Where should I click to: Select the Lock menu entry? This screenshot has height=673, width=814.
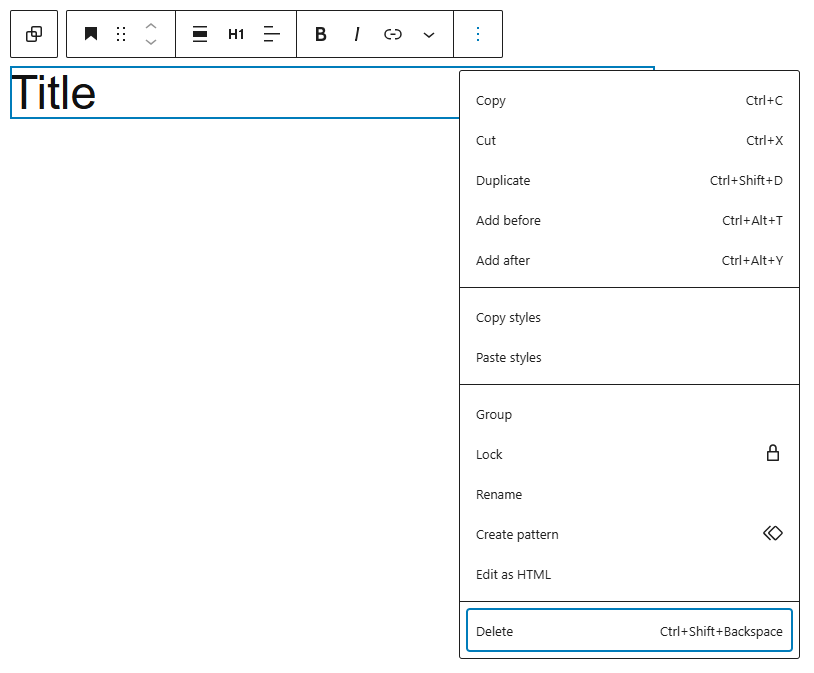pyautogui.click(x=629, y=455)
